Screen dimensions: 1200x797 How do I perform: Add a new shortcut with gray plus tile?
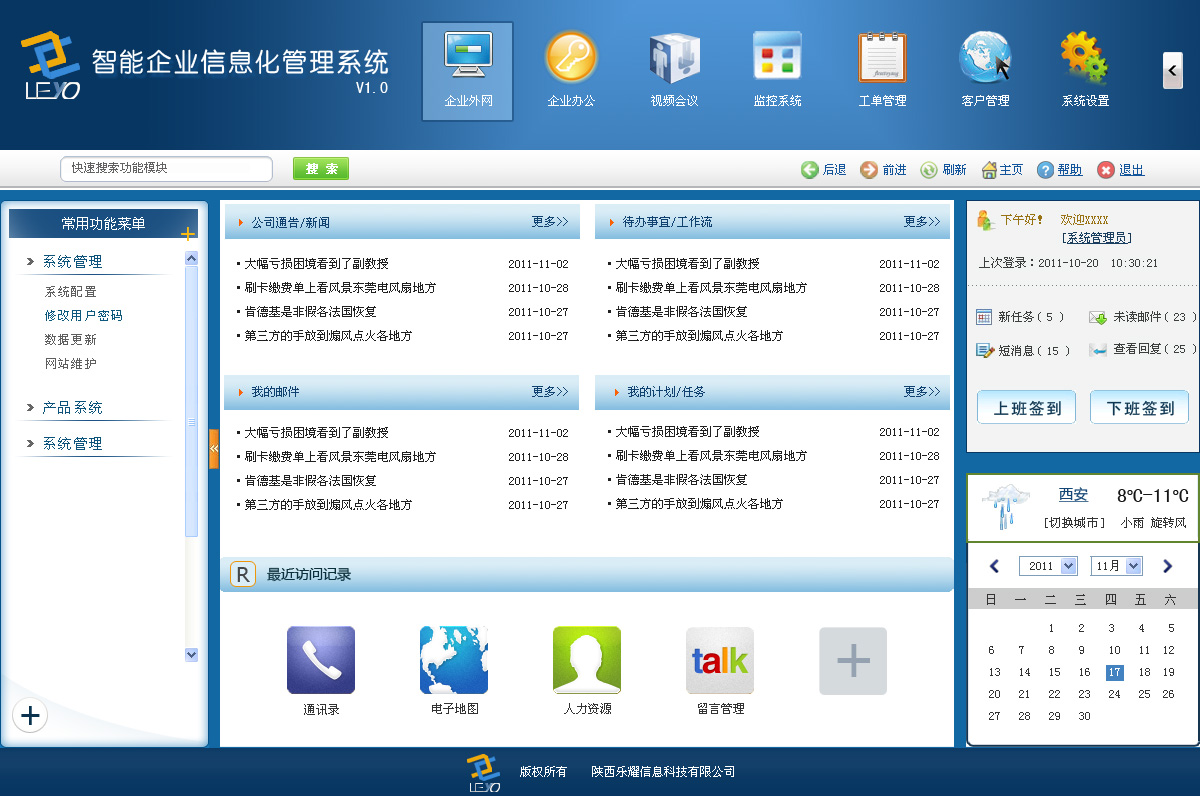click(853, 661)
